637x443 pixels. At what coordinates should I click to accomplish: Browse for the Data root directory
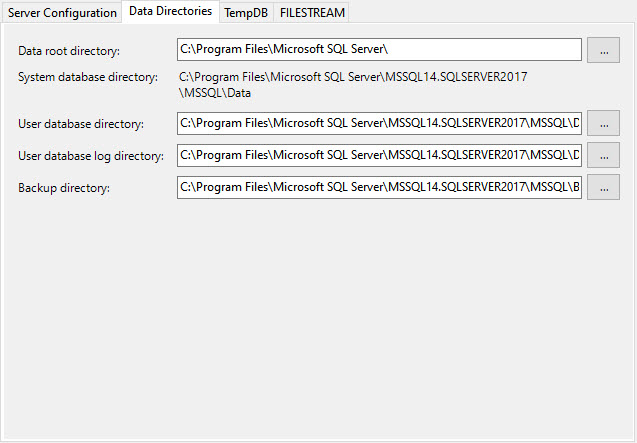(603, 50)
